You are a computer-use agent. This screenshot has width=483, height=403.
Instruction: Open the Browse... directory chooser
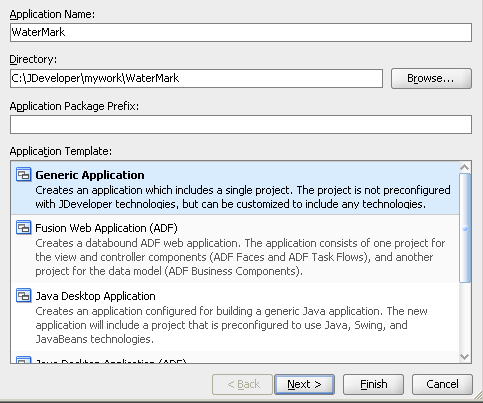431,78
